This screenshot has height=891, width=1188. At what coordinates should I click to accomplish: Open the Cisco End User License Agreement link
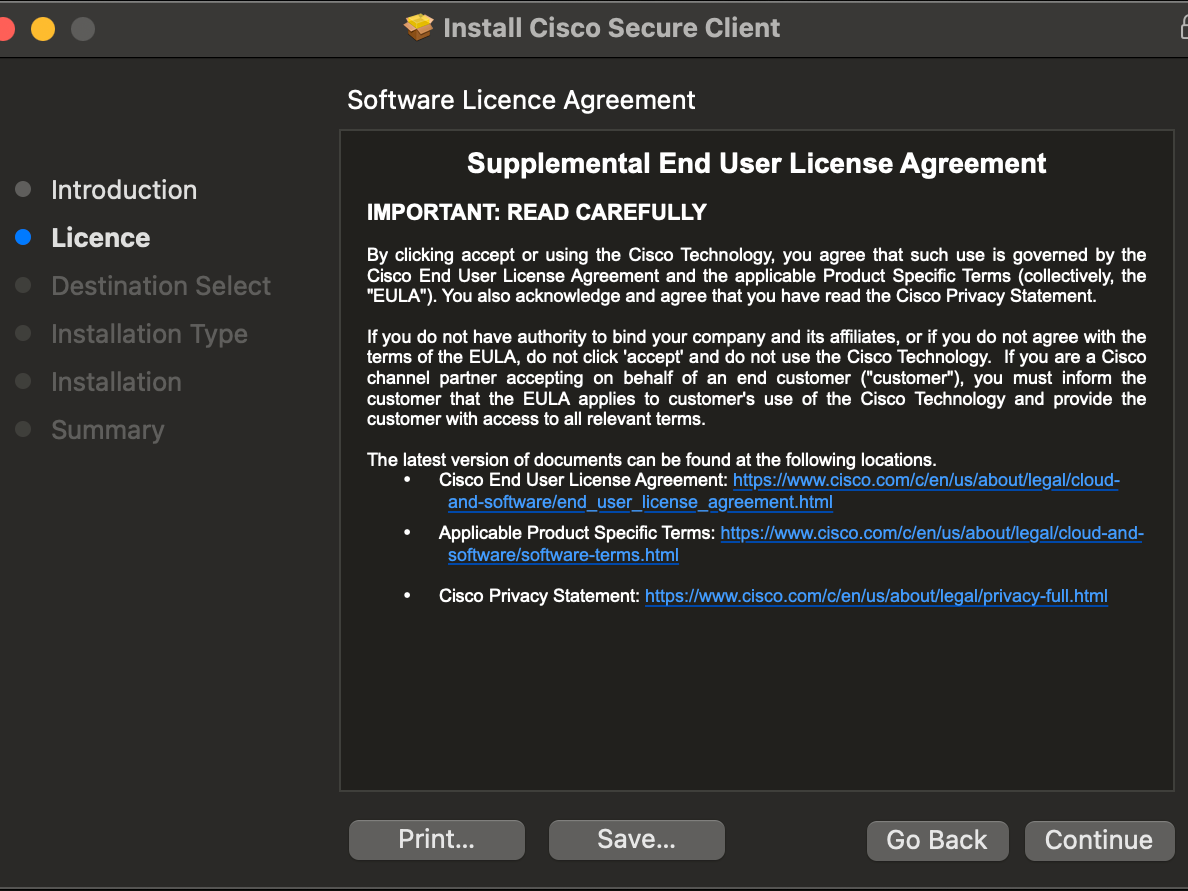click(x=925, y=481)
